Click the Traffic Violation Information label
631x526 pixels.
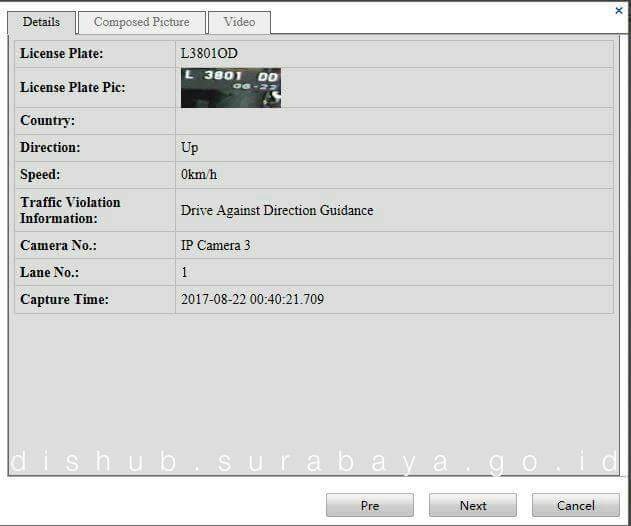click(x=70, y=210)
